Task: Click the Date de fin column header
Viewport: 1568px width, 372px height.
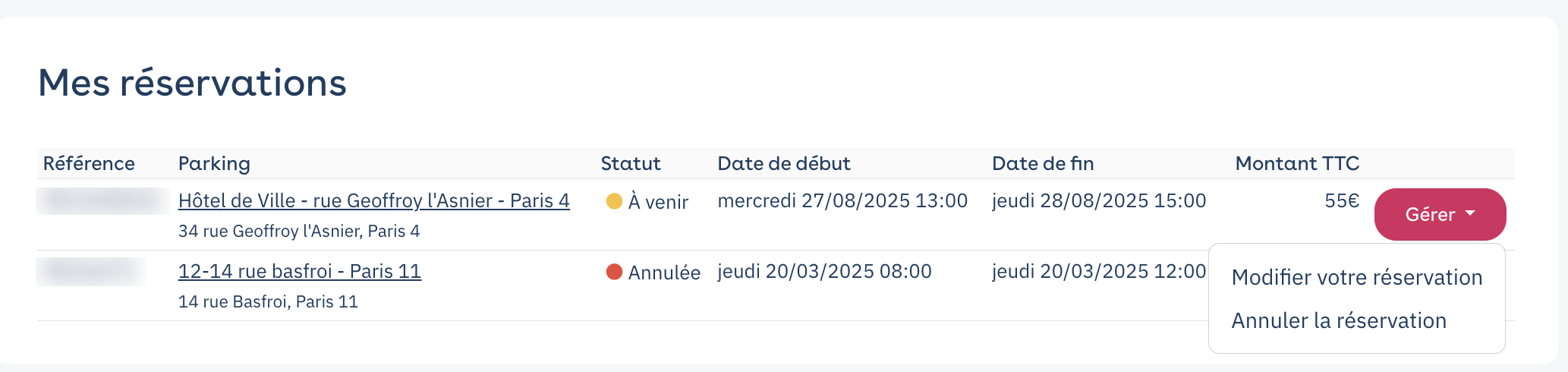Action: coord(1043,164)
